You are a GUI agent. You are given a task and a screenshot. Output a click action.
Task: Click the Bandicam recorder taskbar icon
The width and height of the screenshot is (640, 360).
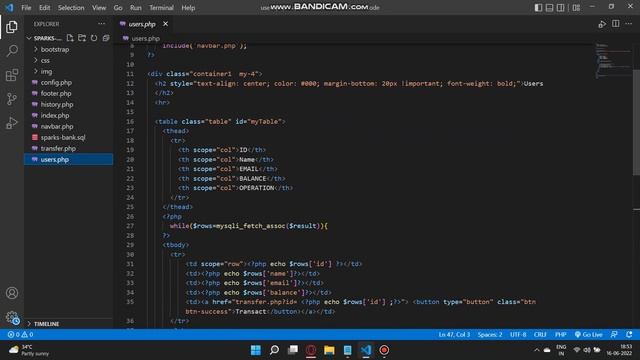[x=384, y=350]
